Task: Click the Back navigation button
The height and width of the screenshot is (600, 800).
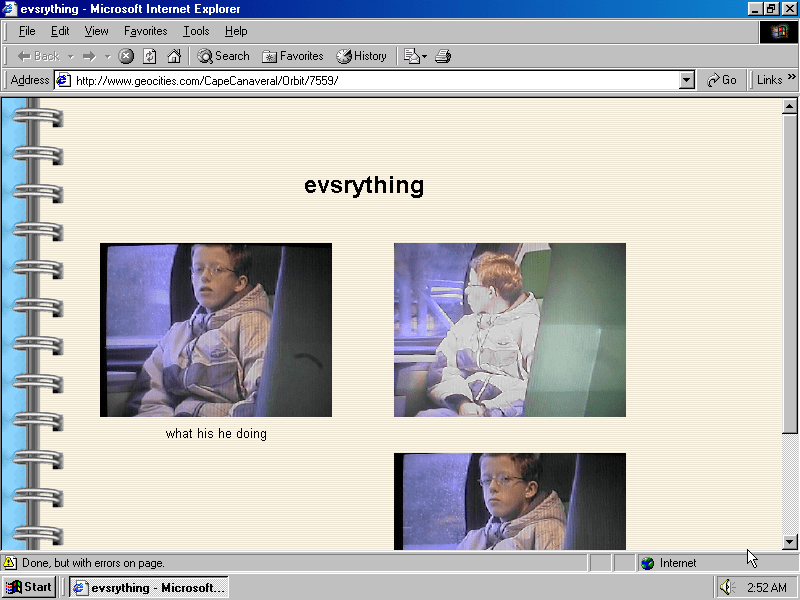Action: pyautogui.click(x=39, y=56)
